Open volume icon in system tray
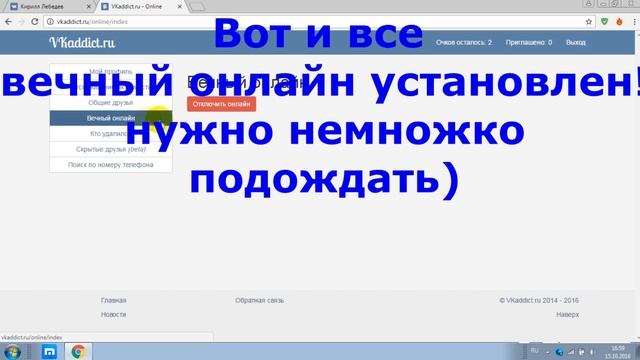This screenshot has height=360, width=640. (x=592, y=352)
